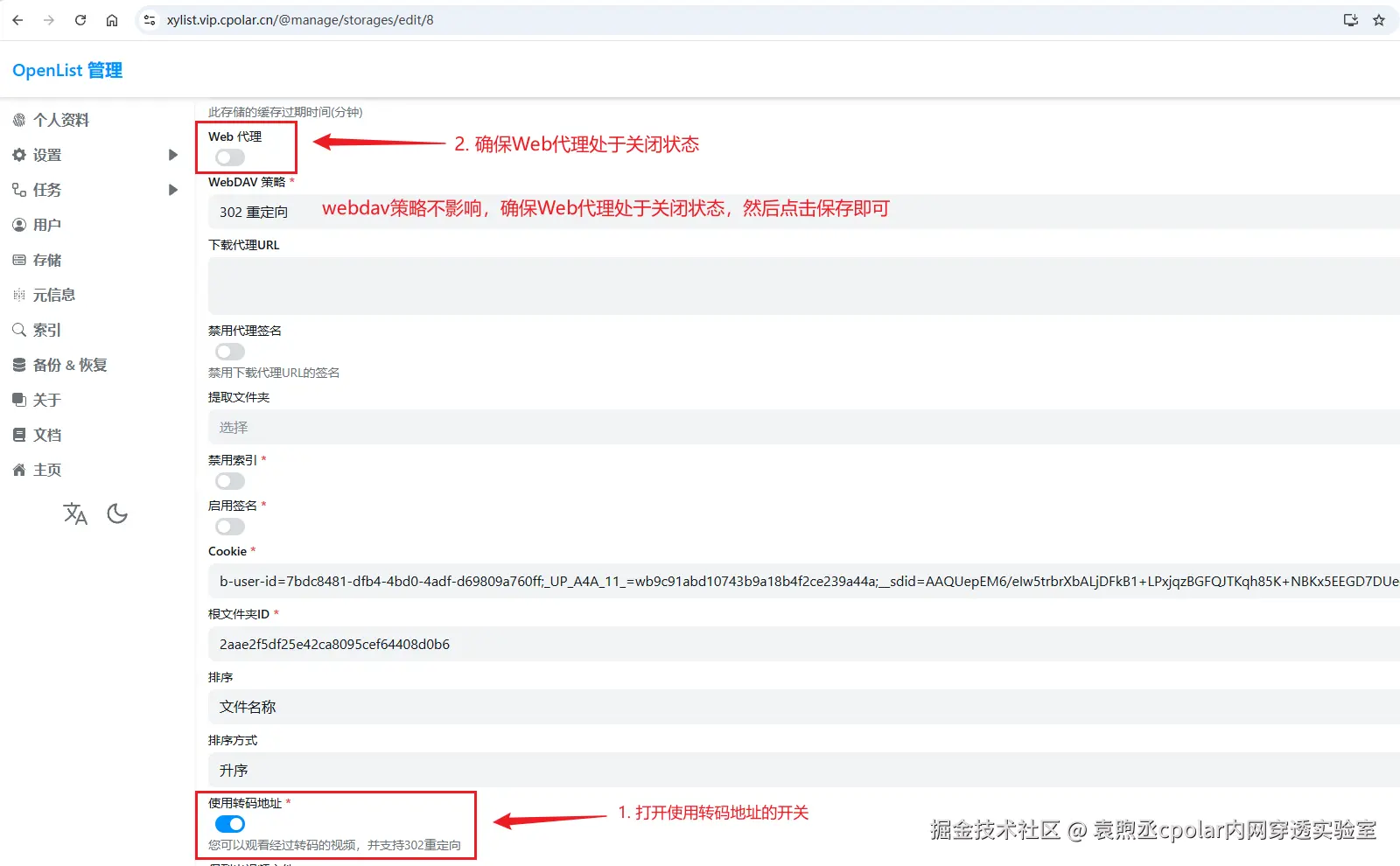Screen dimensions: 1400x866
Task: Click the 您可以观看经过转码的视频 hint text
Action: pyautogui.click(x=334, y=845)
